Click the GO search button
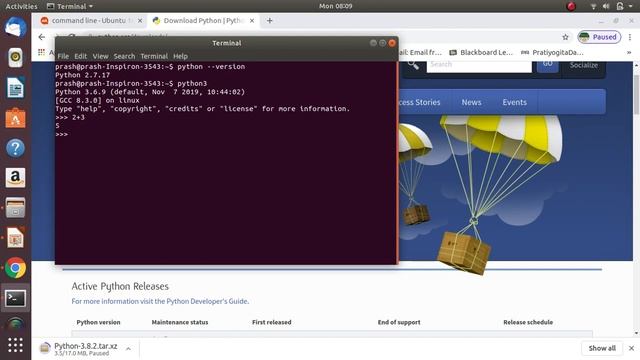The image size is (640, 360). pos(548,64)
